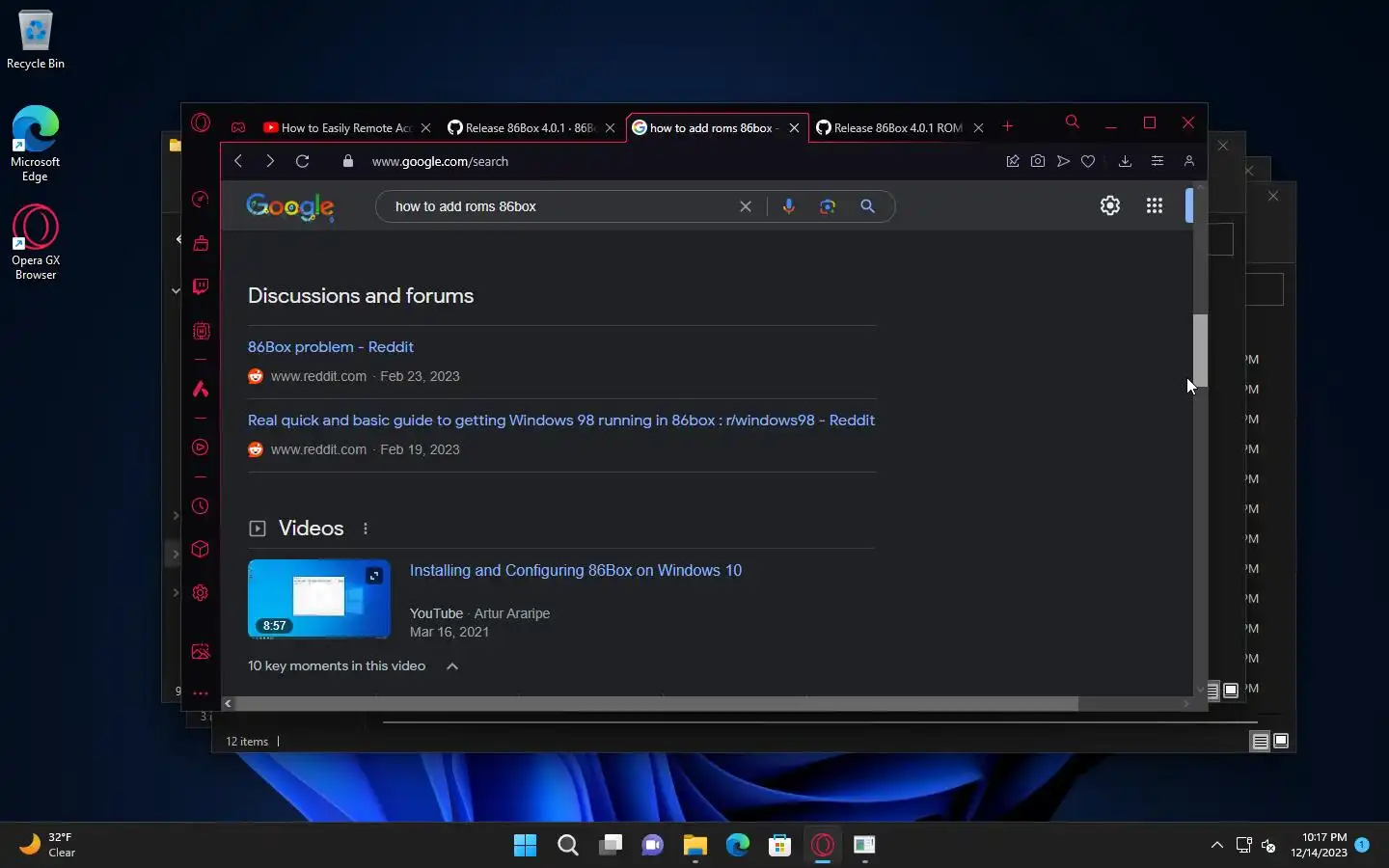The image size is (1389, 868).
Task: Open the chip-shaped sidebar icon below Twitch
Action: point(201,331)
